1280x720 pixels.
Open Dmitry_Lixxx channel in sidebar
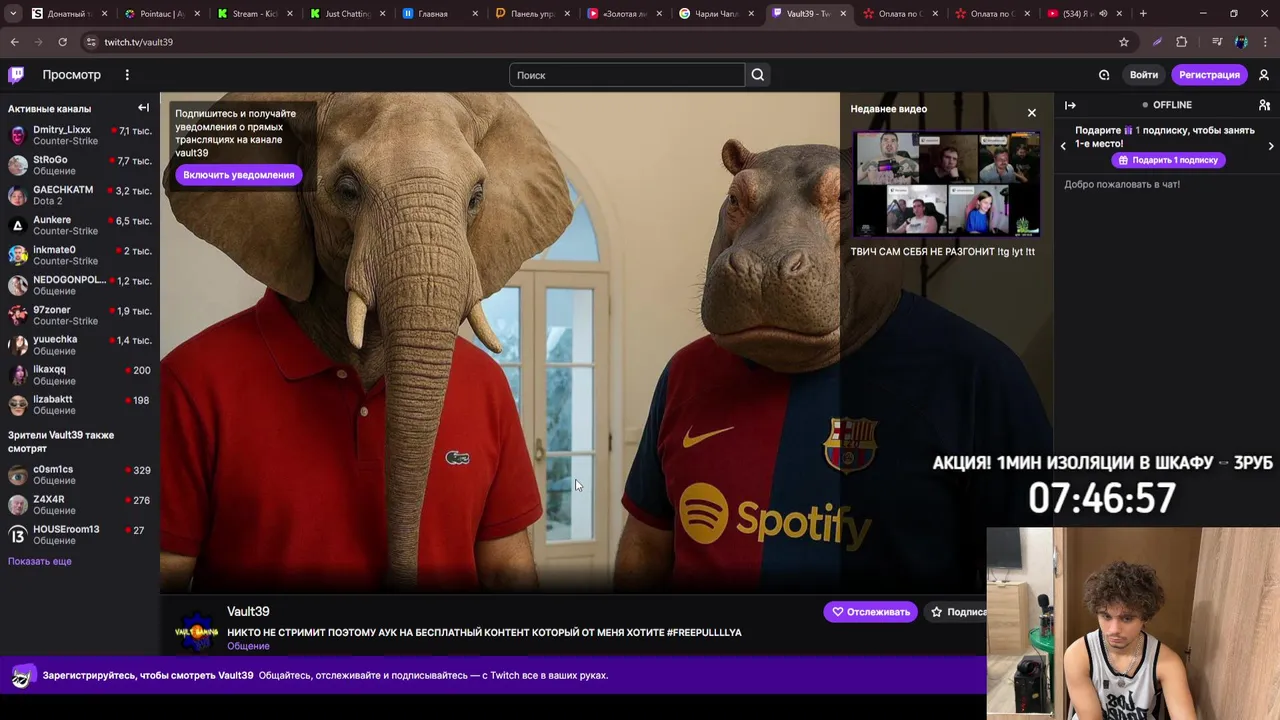click(80, 135)
